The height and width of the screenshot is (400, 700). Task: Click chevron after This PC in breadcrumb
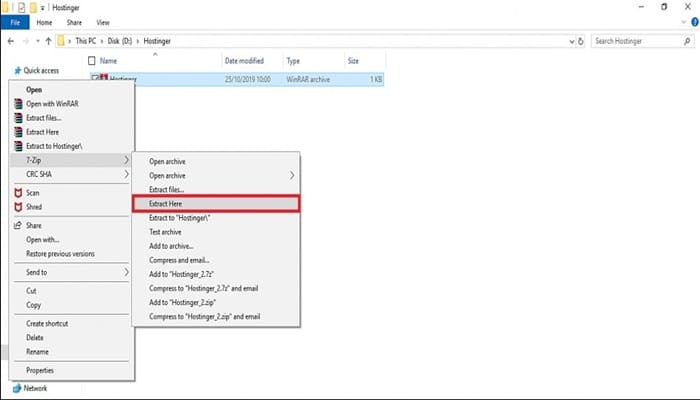(102, 41)
